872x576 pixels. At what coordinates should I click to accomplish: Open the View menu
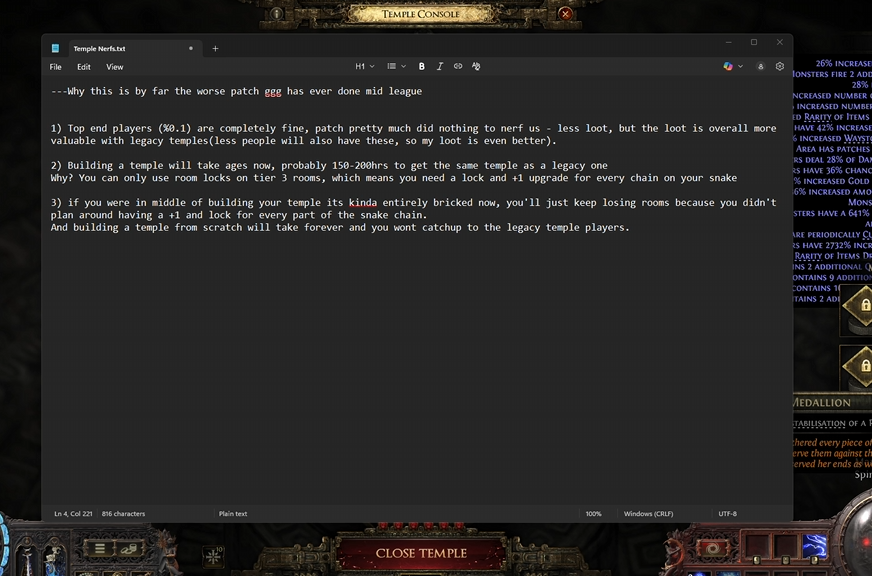coord(115,67)
